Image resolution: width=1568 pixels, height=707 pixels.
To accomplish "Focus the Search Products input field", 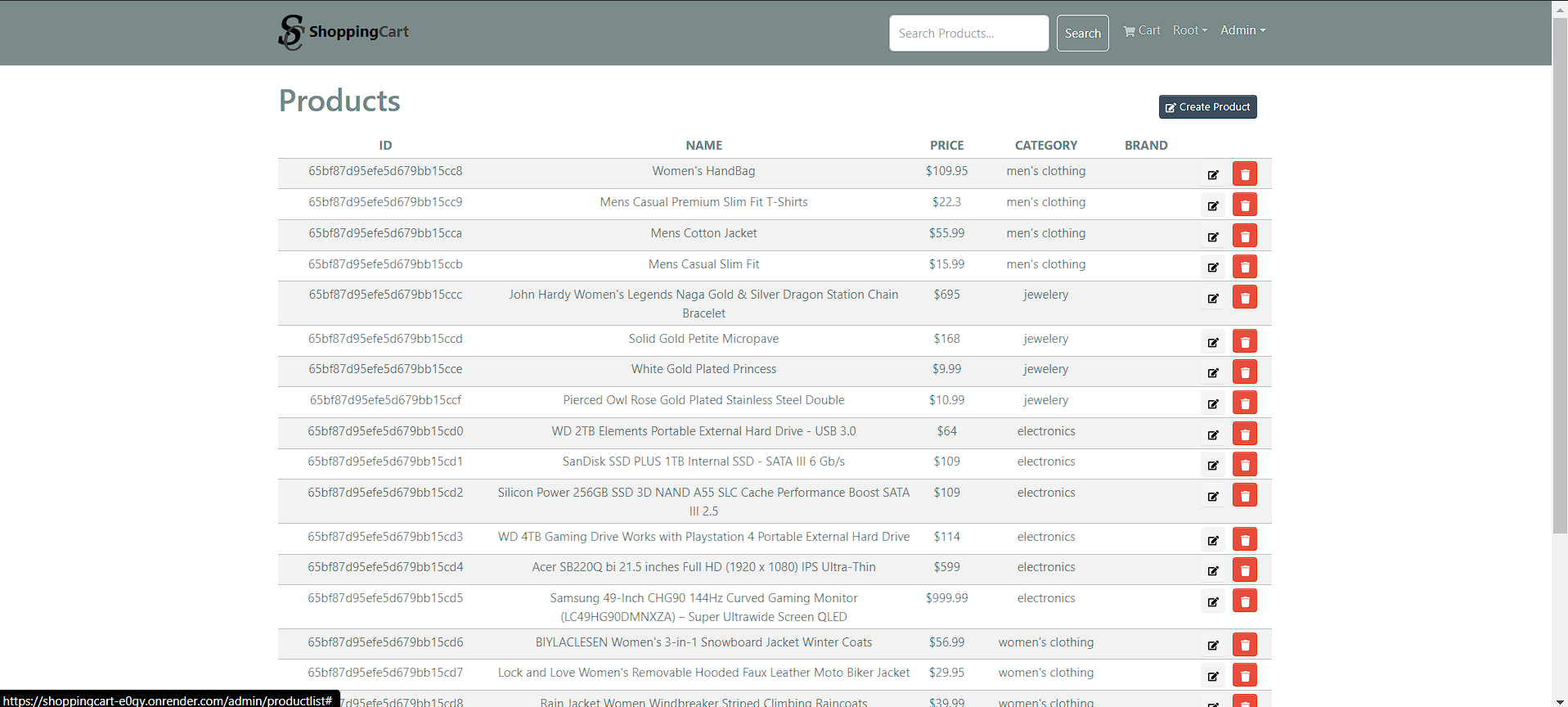I will 968,34.
